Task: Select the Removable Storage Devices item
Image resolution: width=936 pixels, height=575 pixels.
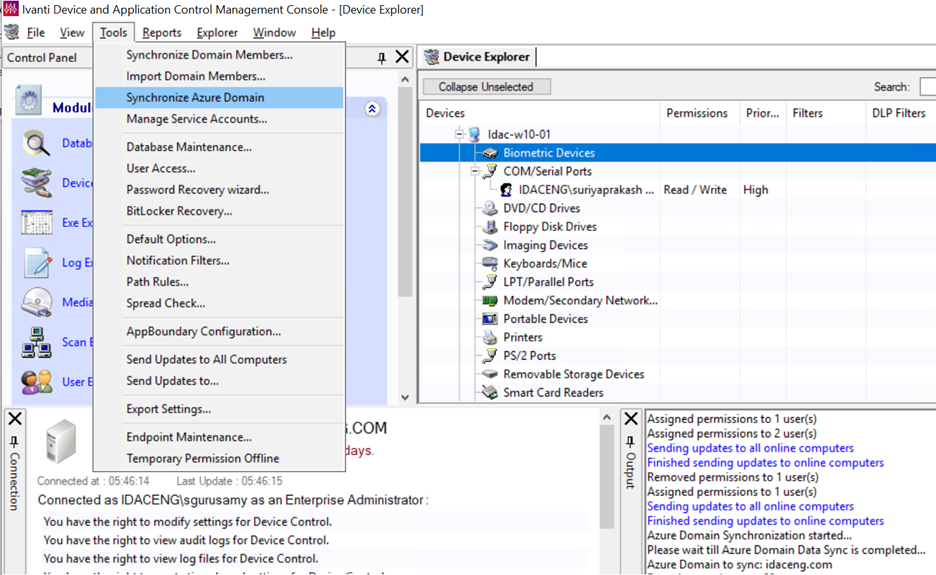Action: click(x=573, y=374)
